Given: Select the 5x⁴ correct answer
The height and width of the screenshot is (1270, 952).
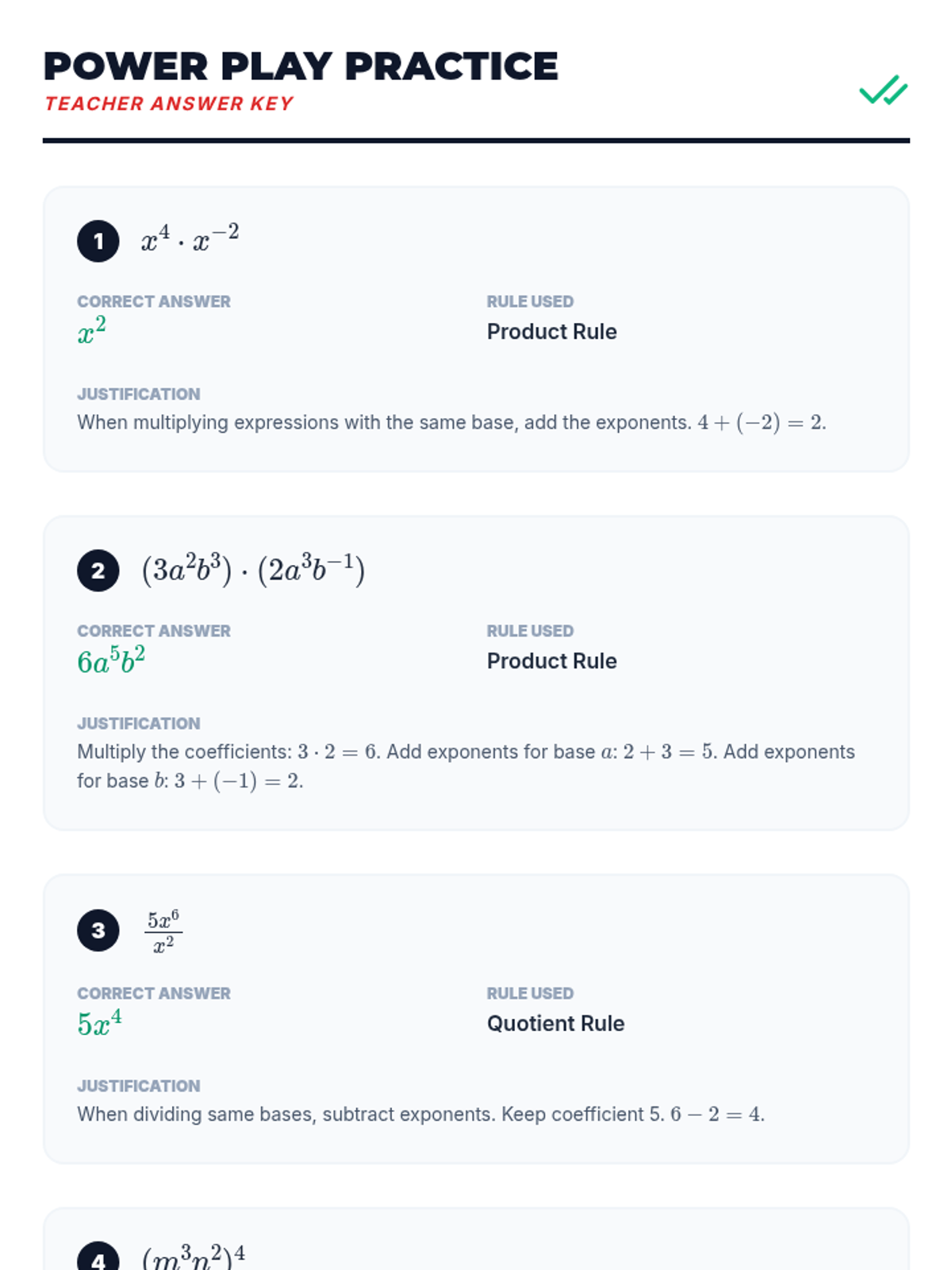Looking at the screenshot, I should 99,1022.
